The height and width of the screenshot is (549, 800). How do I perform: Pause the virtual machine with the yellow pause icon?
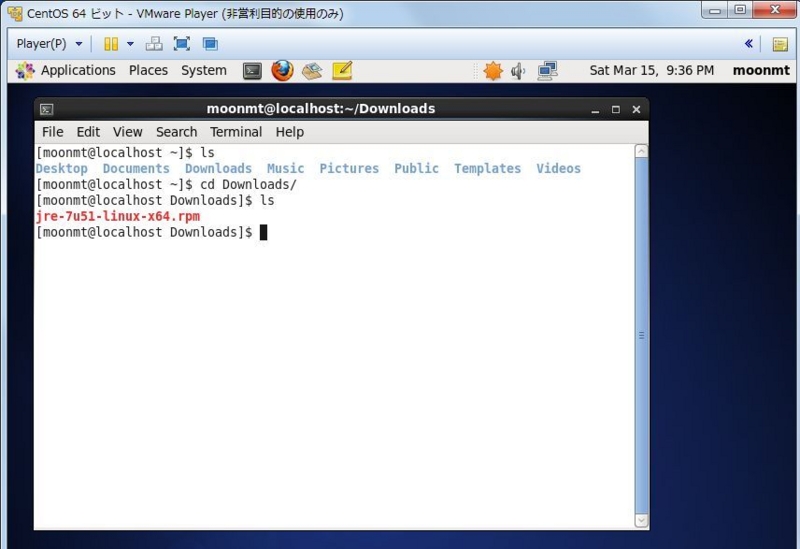point(111,44)
